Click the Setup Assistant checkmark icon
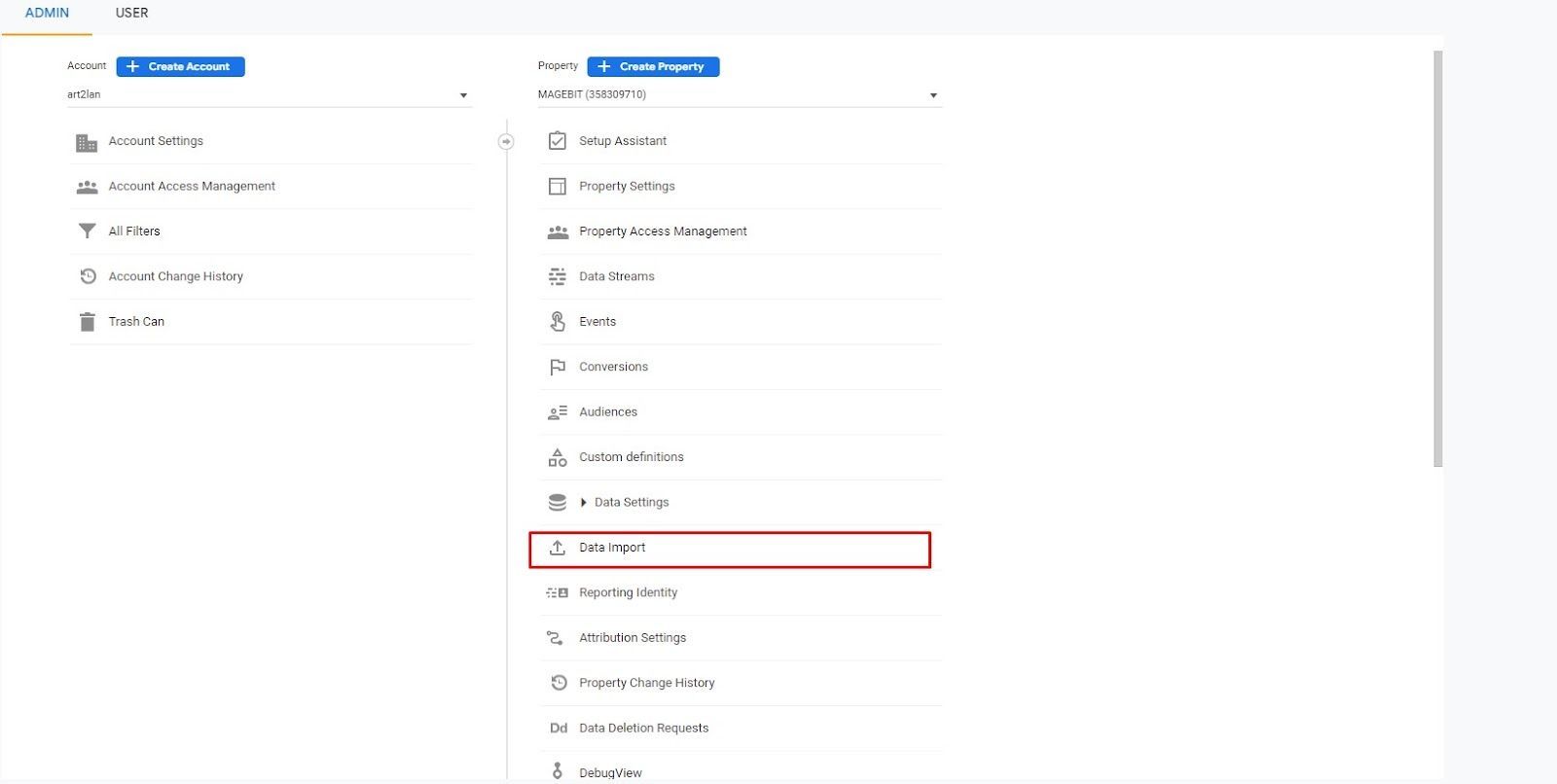The width and height of the screenshot is (1557, 784). point(558,141)
